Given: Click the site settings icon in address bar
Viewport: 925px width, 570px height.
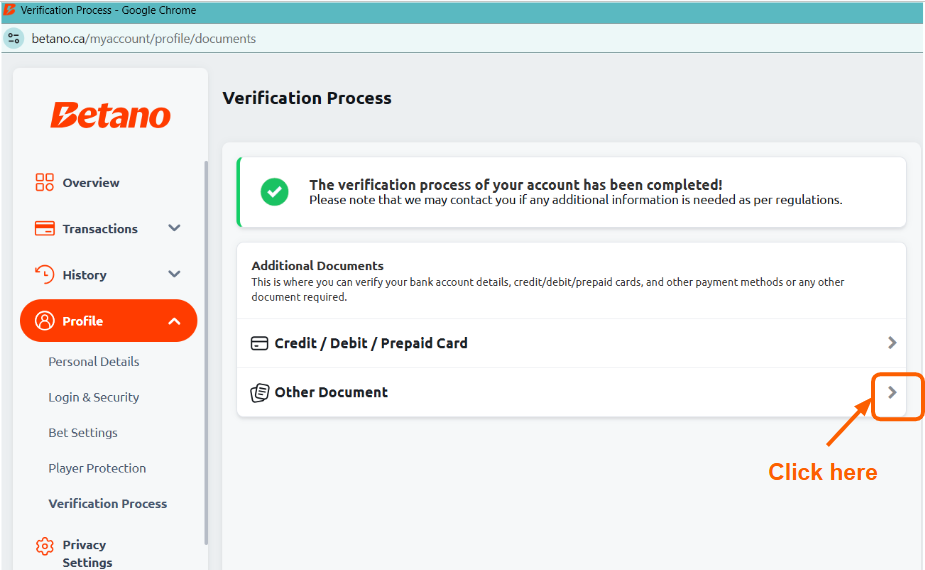Looking at the screenshot, I should click(14, 38).
